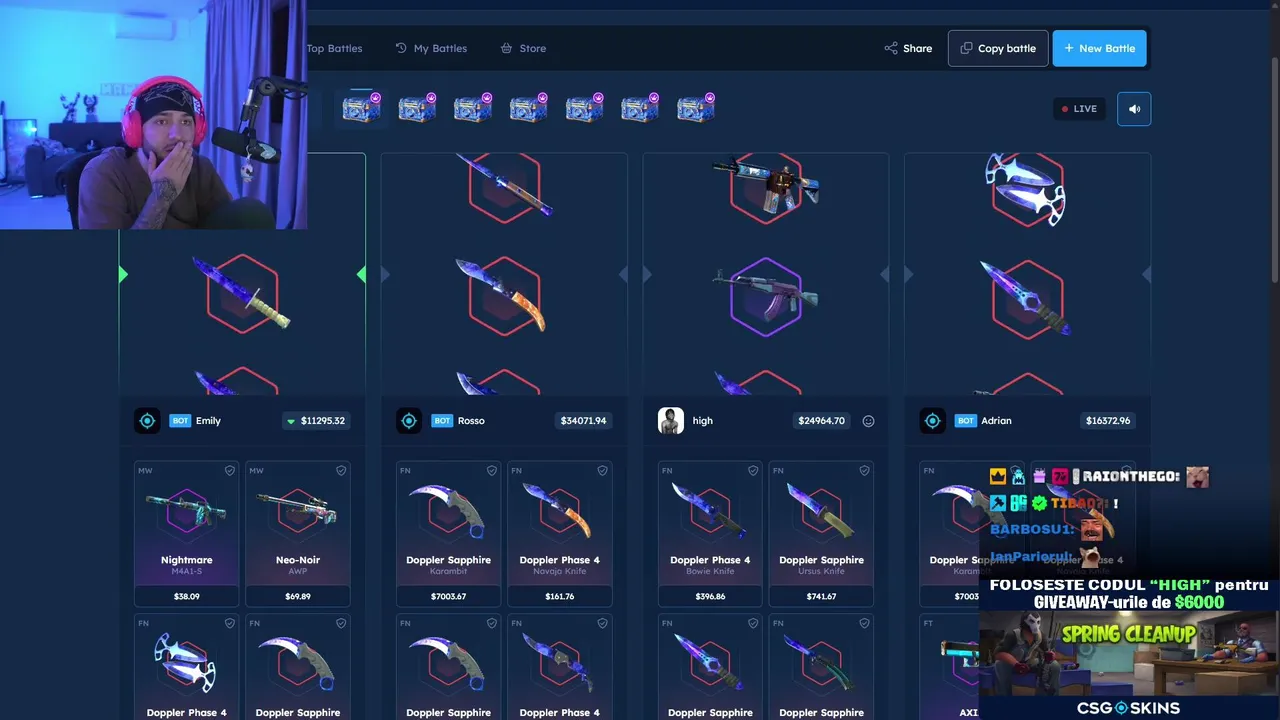Click the BOT badge beside Adrian
Screen dimensions: 1280x720
coord(966,421)
